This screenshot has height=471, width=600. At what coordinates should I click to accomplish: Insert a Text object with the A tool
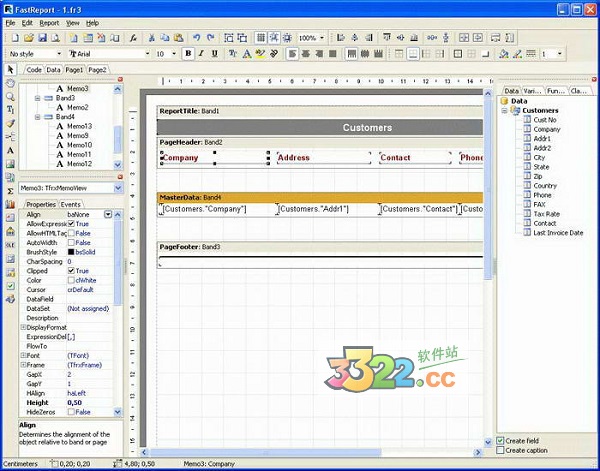tap(10, 150)
